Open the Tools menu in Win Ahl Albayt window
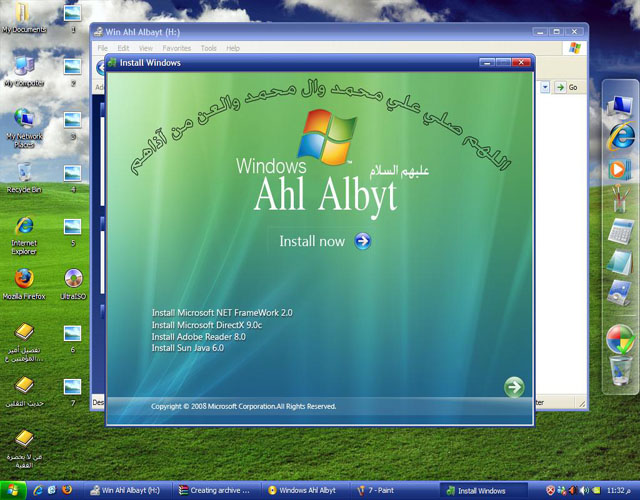Image resolution: width=640 pixels, height=500 pixels. [x=209, y=48]
